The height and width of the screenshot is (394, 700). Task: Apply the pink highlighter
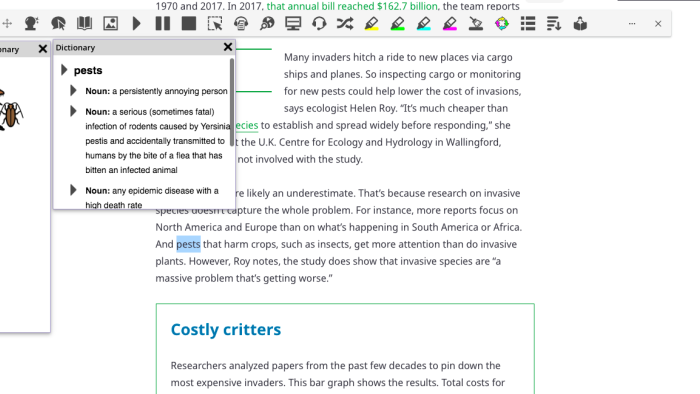(x=450, y=24)
